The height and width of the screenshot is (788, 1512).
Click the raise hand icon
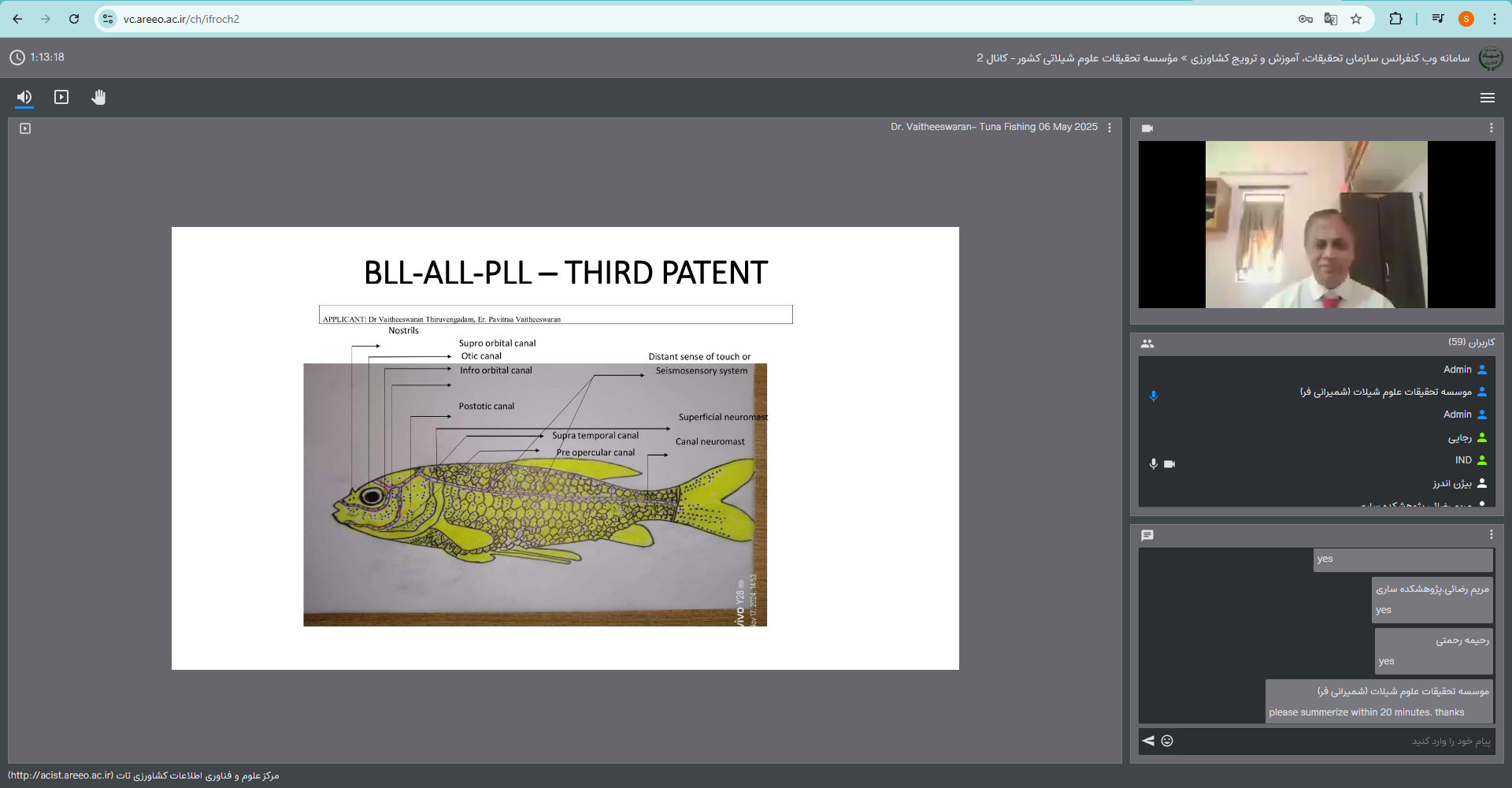(98, 97)
